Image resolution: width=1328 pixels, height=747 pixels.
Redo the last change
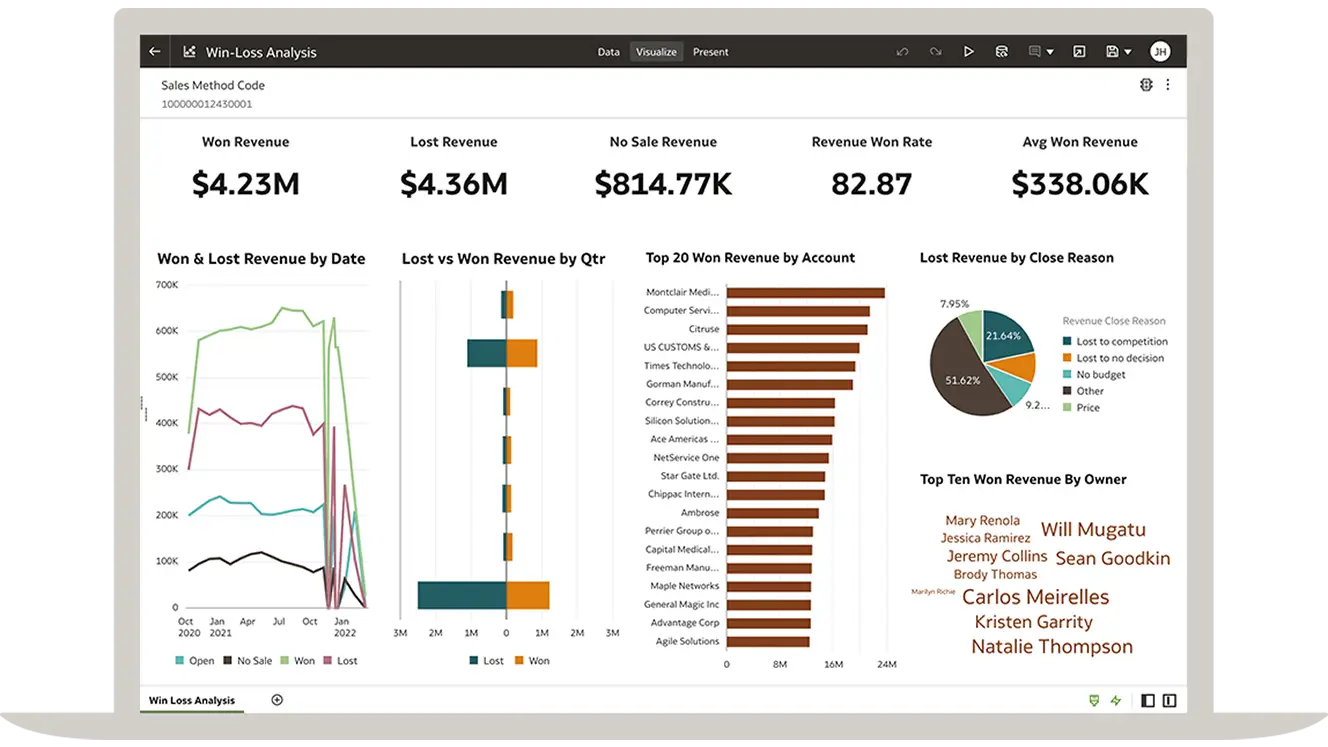[x=936, y=52]
